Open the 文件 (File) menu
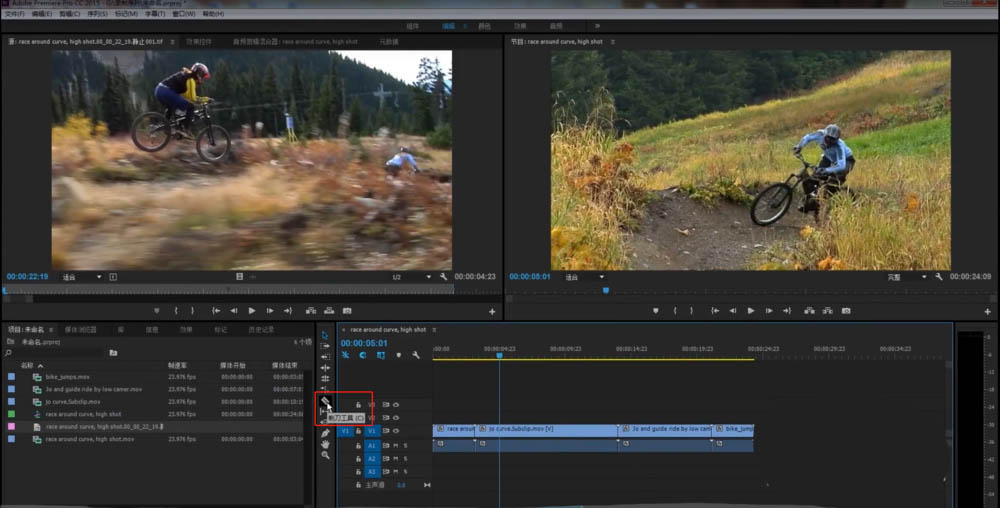The width and height of the screenshot is (1000, 508). 14,14
